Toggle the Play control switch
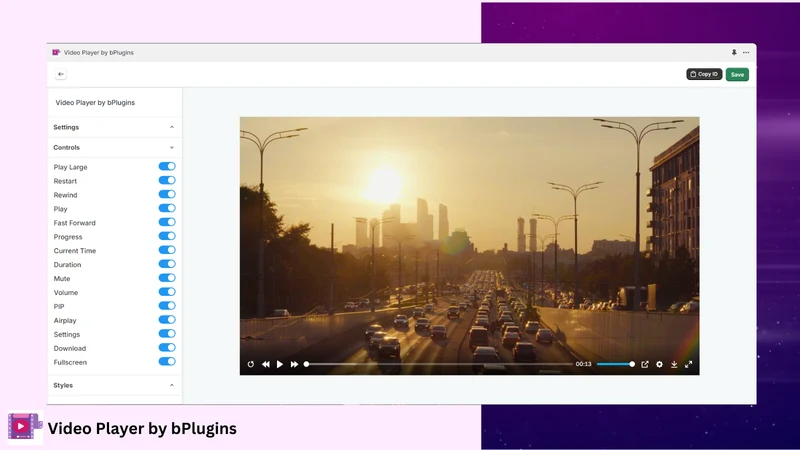Image resolution: width=800 pixels, height=450 pixels. pyautogui.click(x=167, y=208)
